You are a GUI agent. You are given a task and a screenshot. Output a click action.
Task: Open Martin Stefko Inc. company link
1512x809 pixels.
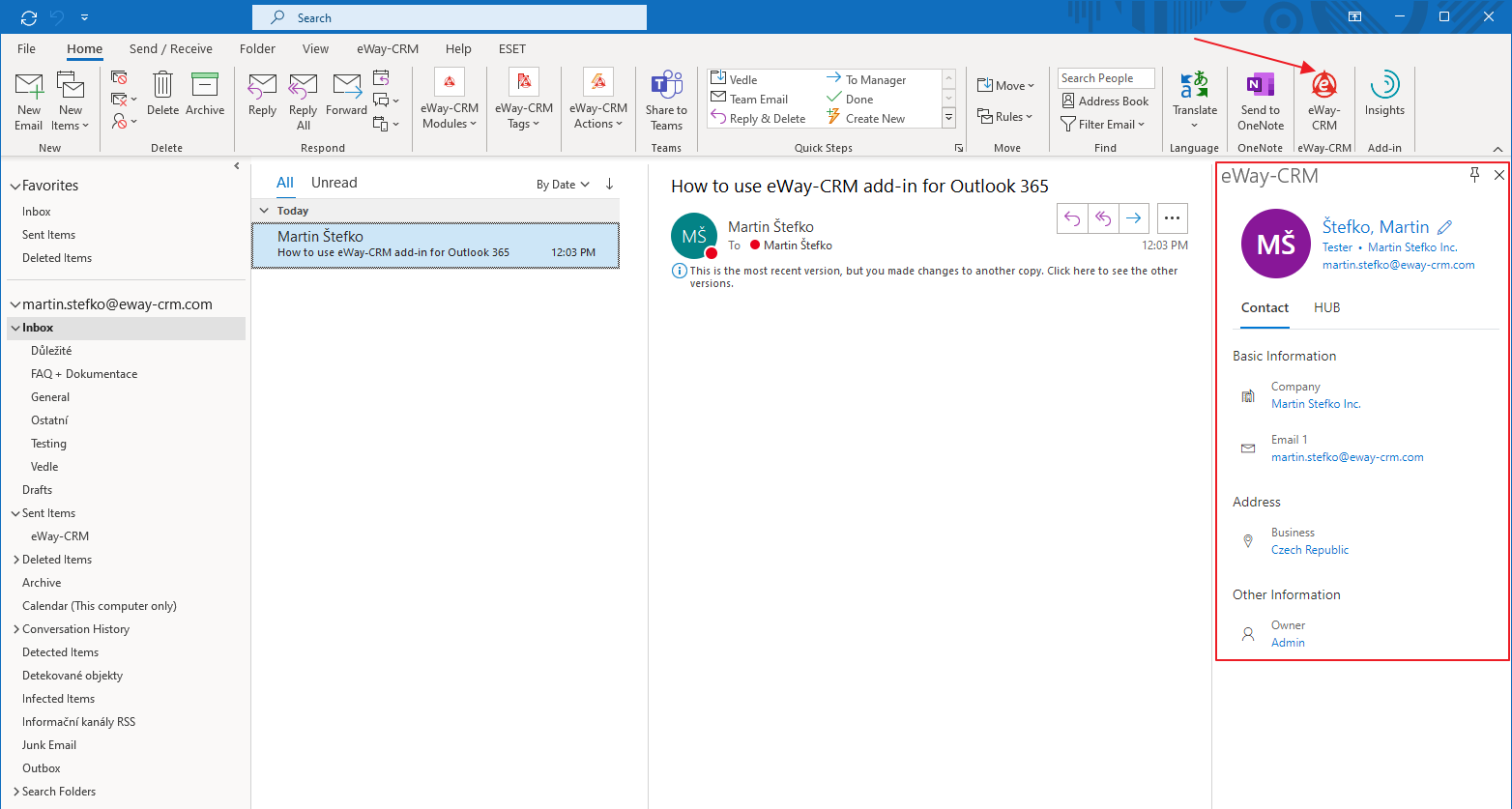[1316, 404]
